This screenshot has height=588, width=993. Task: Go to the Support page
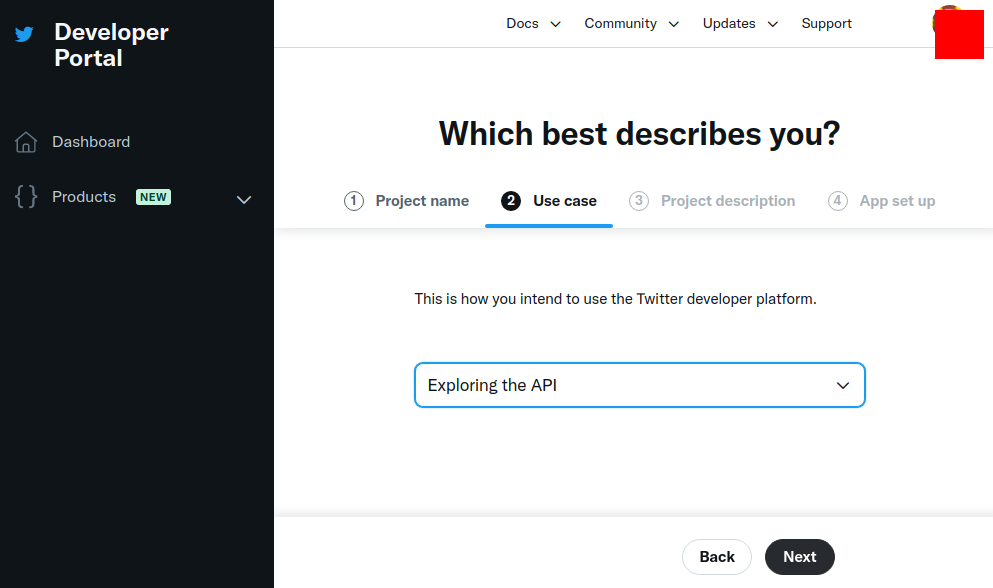point(826,23)
